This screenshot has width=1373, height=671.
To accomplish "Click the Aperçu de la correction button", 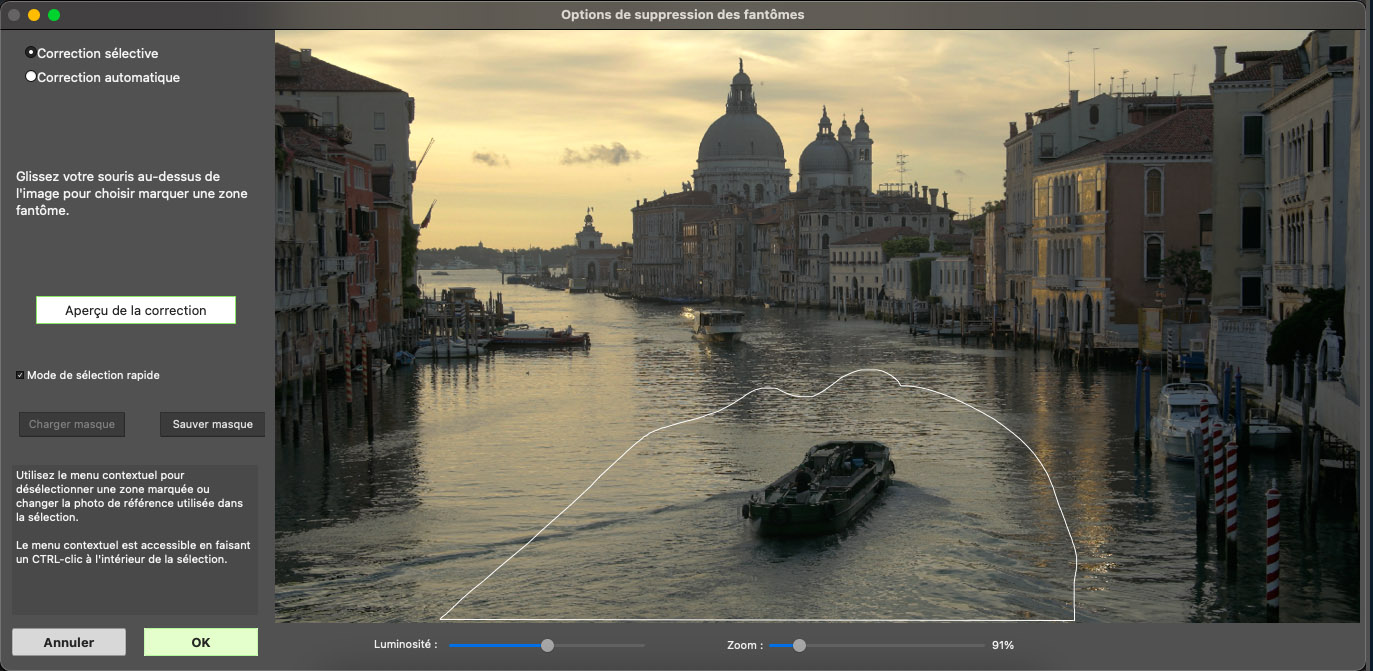I will pos(136,310).
